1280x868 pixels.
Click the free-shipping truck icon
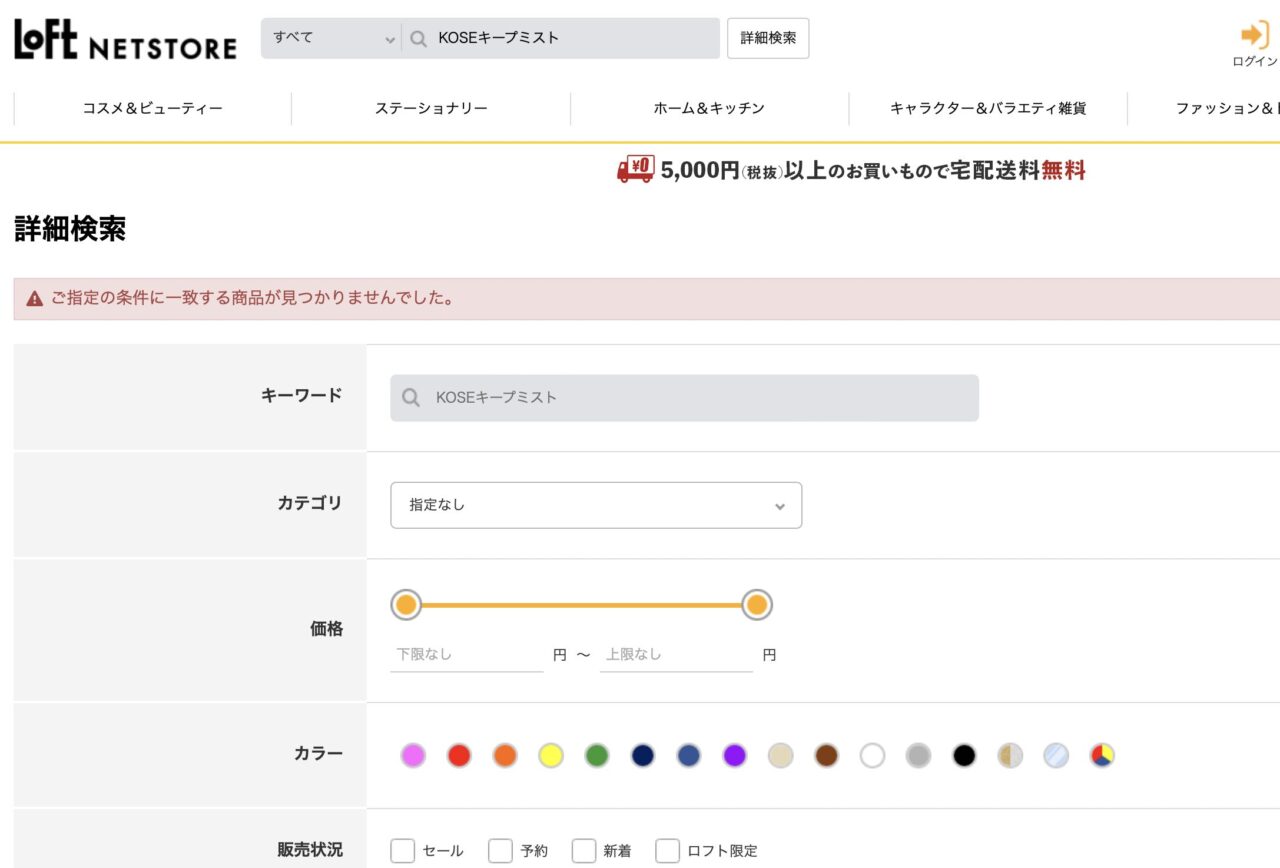point(636,169)
